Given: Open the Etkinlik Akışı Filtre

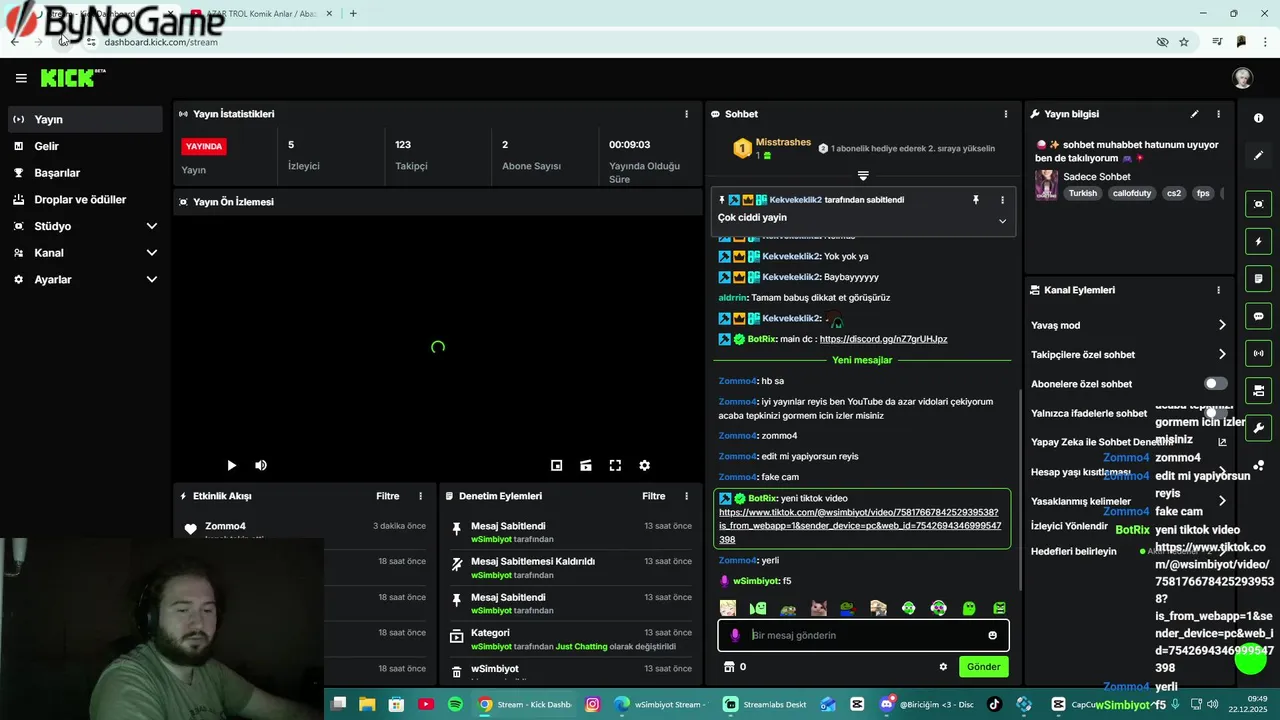Looking at the screenshot, I should coord(387,496).
